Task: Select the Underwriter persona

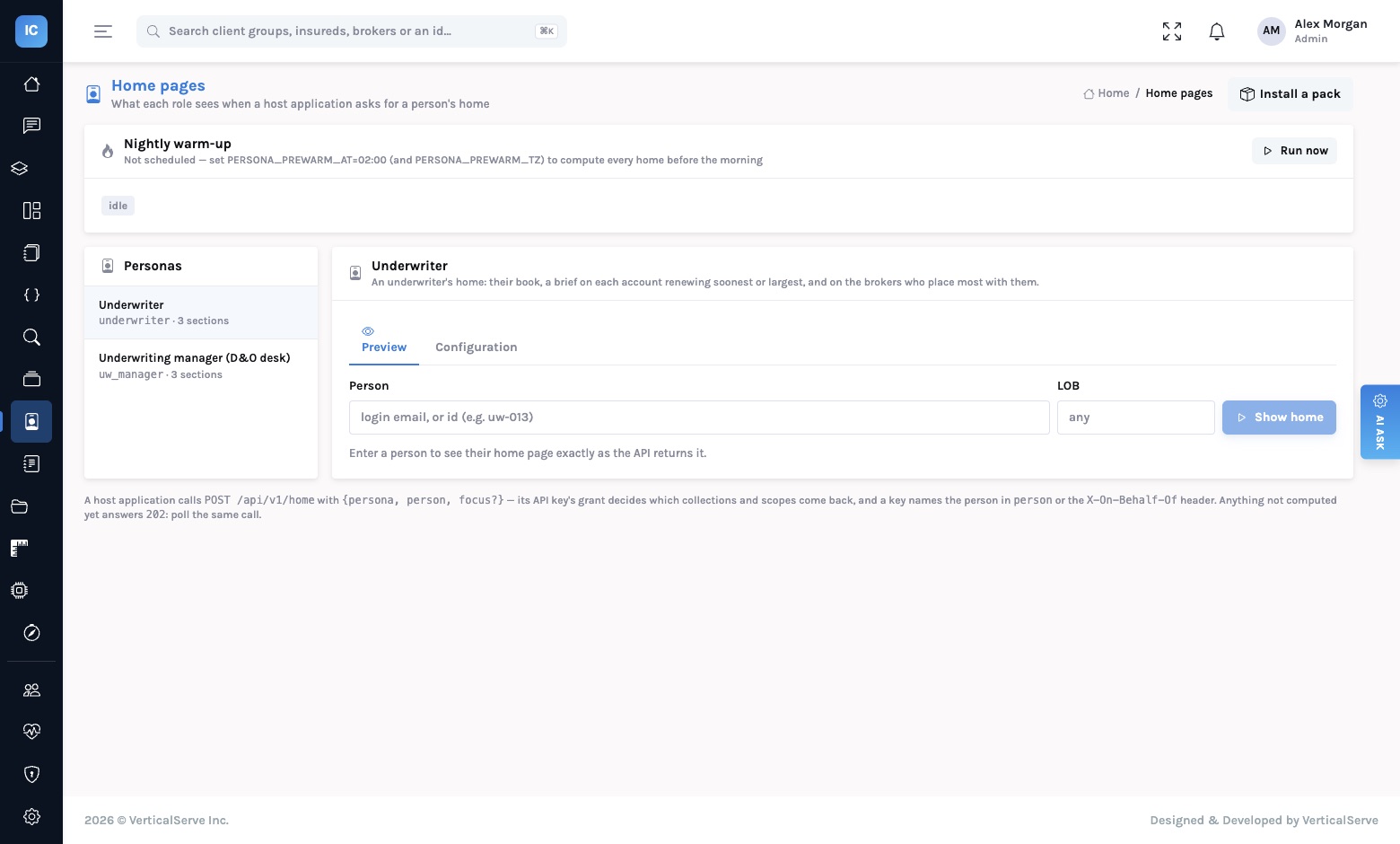Action: 201,312
